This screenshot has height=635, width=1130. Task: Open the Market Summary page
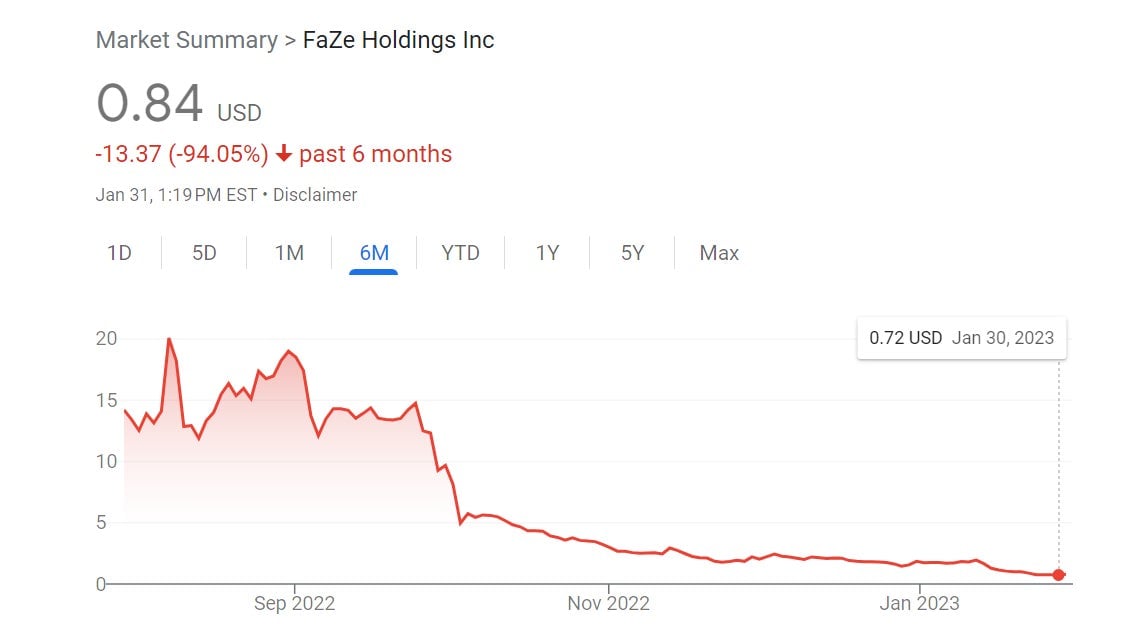[x=185, y=40]
